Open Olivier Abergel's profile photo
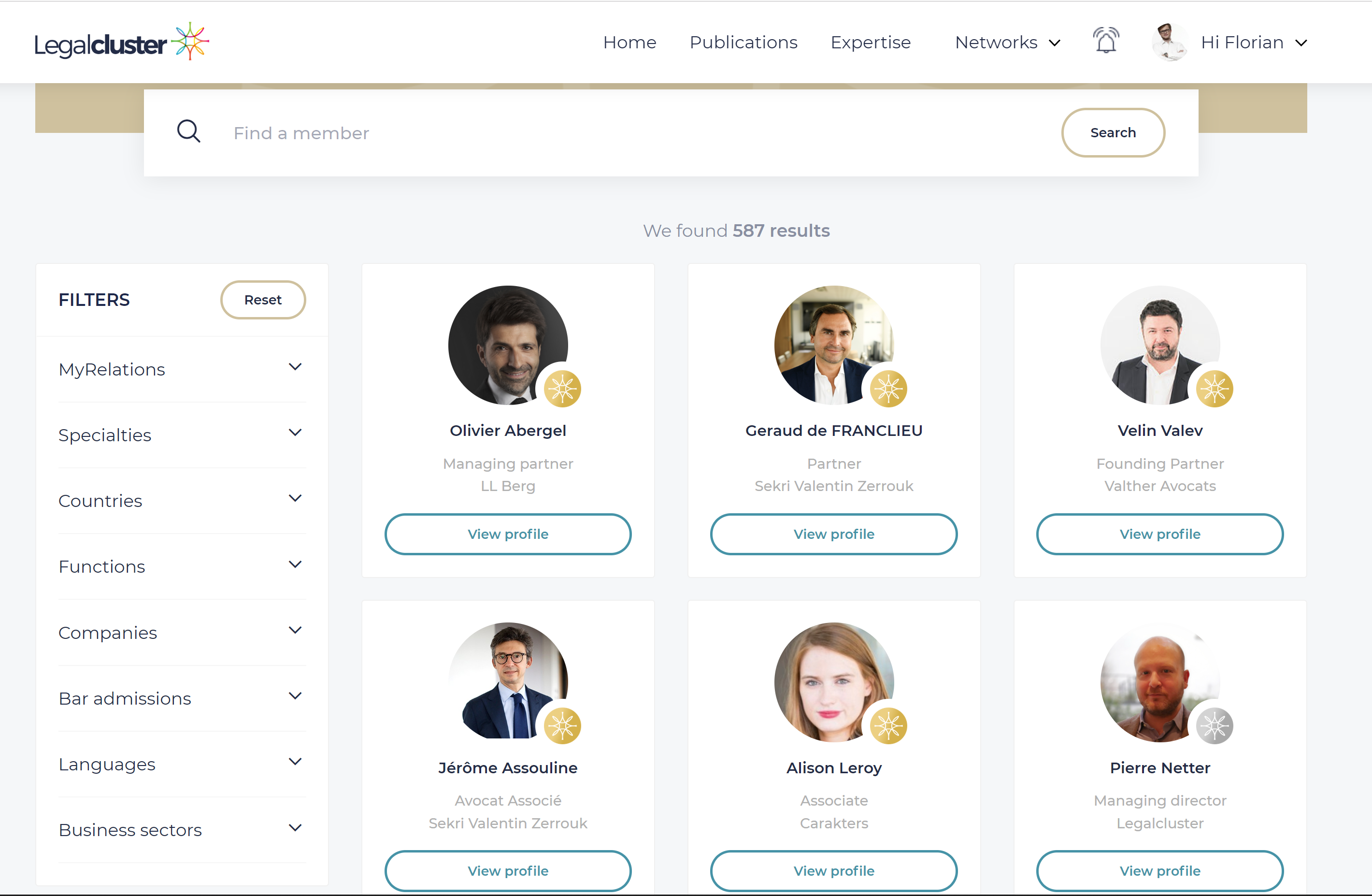 [x=508, y=346]
